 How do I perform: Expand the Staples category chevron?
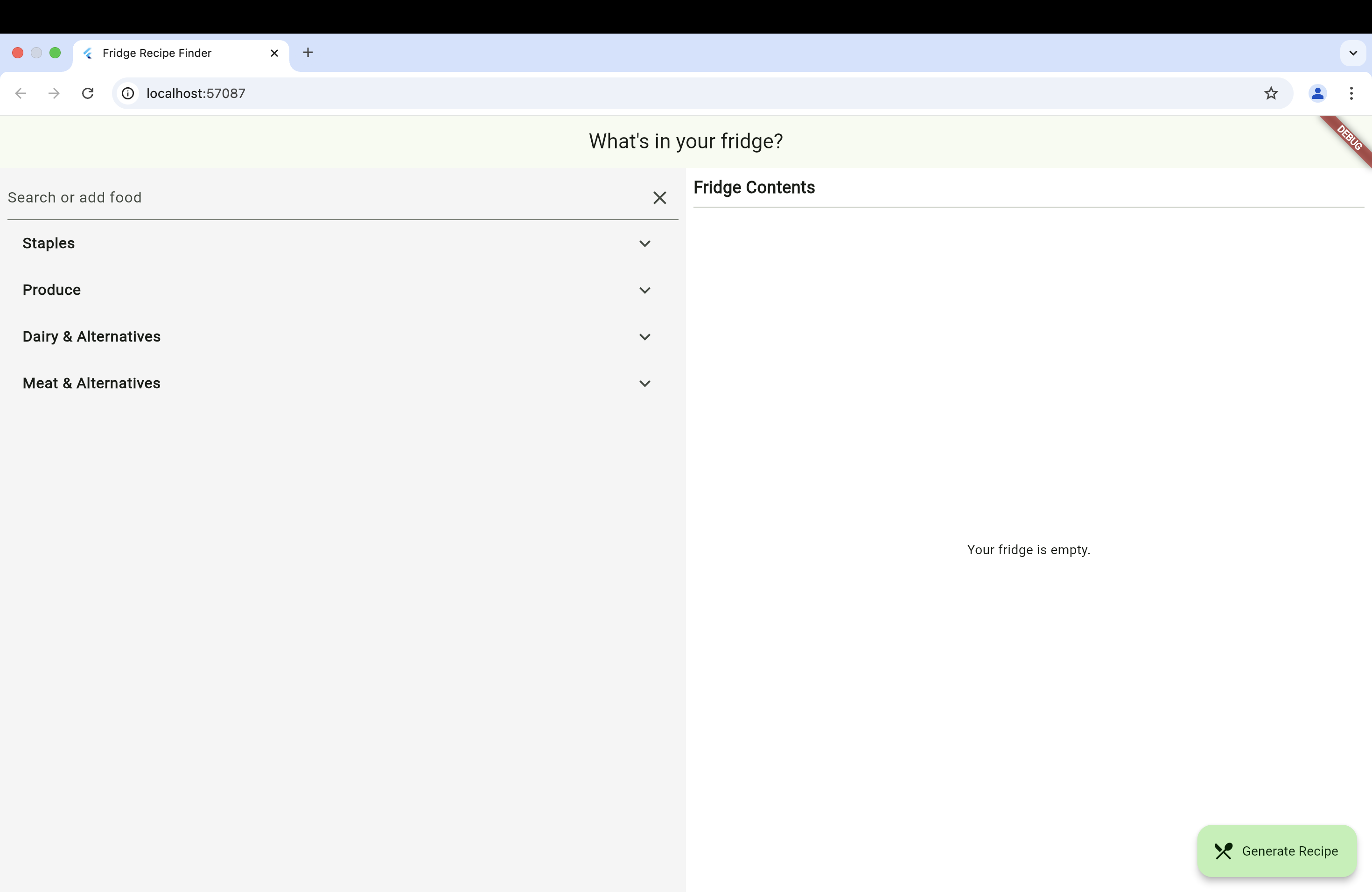[644, 244]
